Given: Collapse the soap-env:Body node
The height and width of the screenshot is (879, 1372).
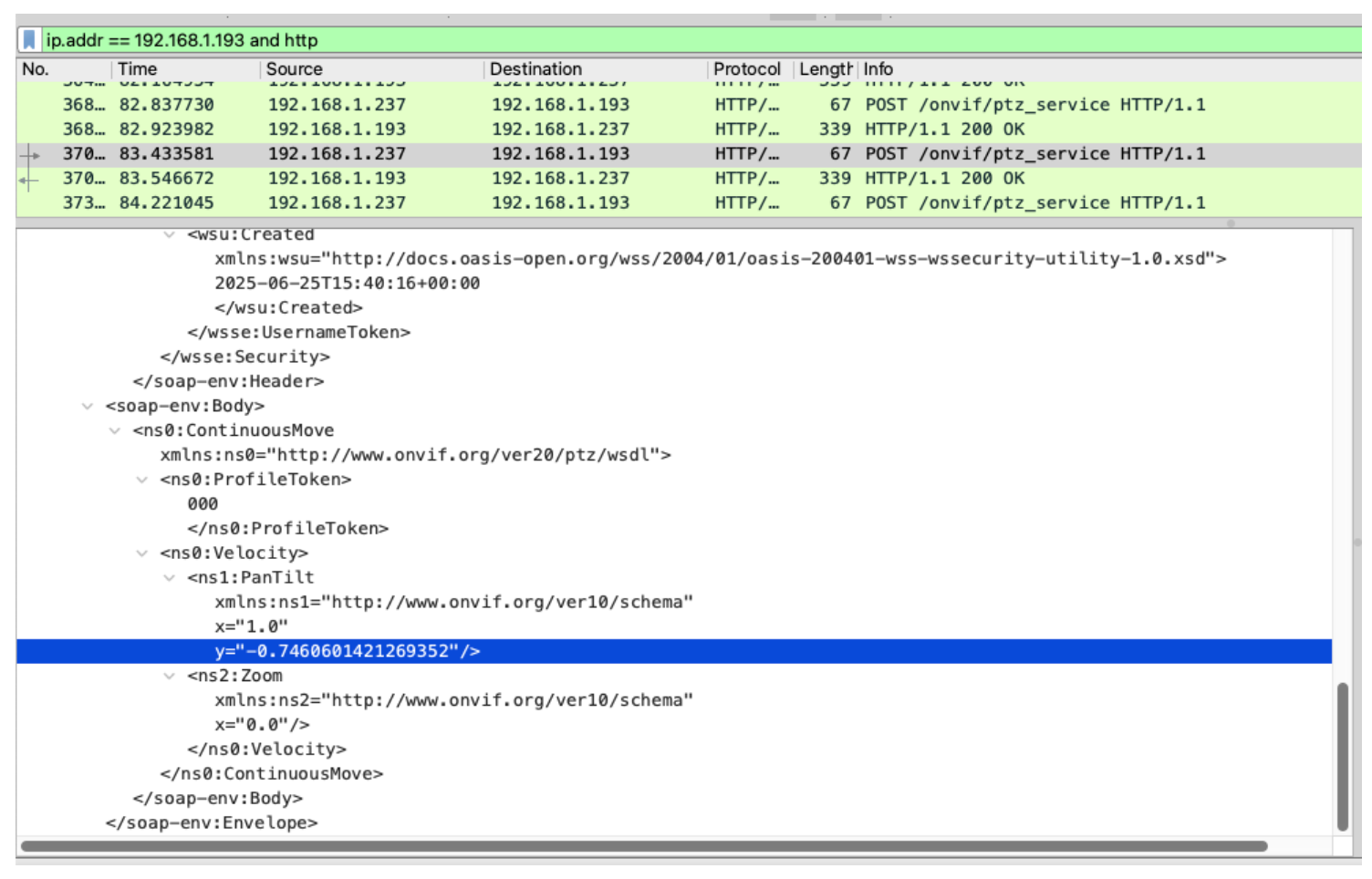Looking at the screenshot, I should [88, 406].
